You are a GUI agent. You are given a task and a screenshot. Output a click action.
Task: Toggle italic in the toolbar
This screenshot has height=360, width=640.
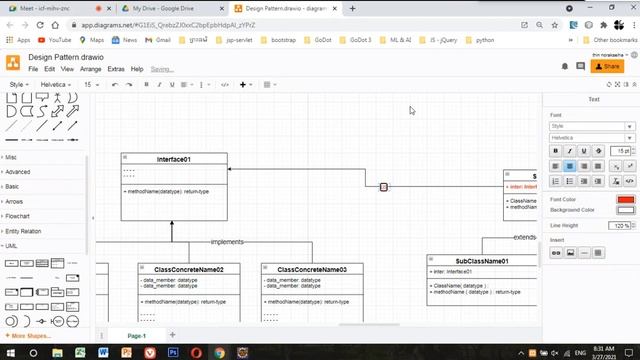point(159,84)
